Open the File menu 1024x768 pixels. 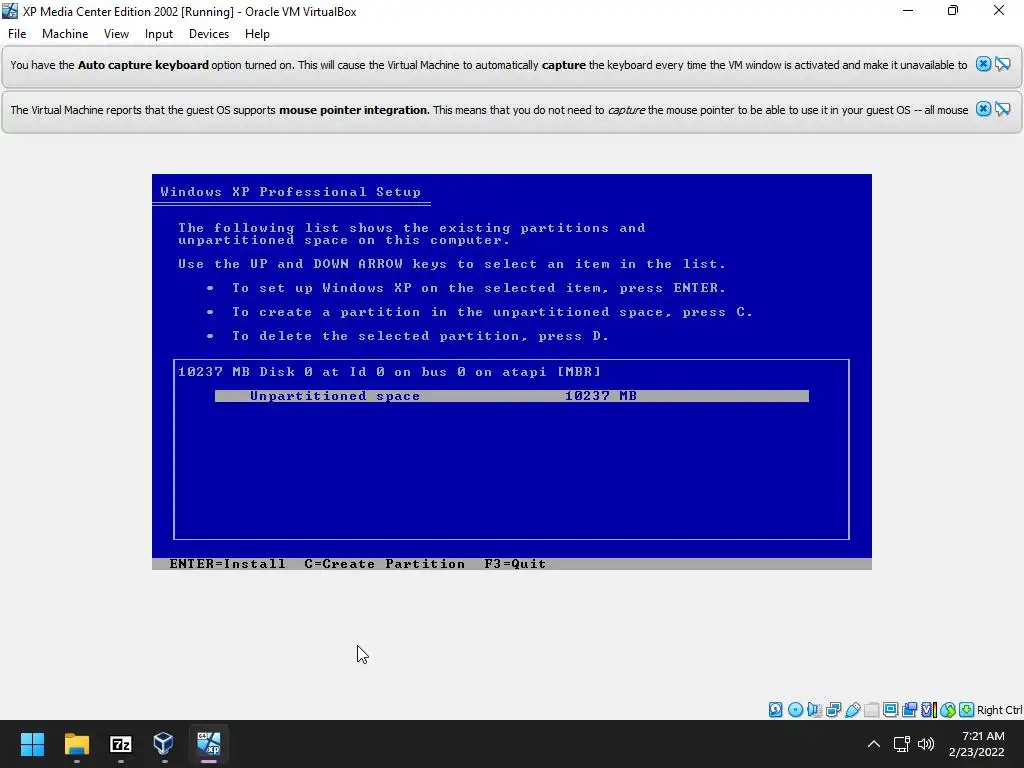tap(17, 34)
